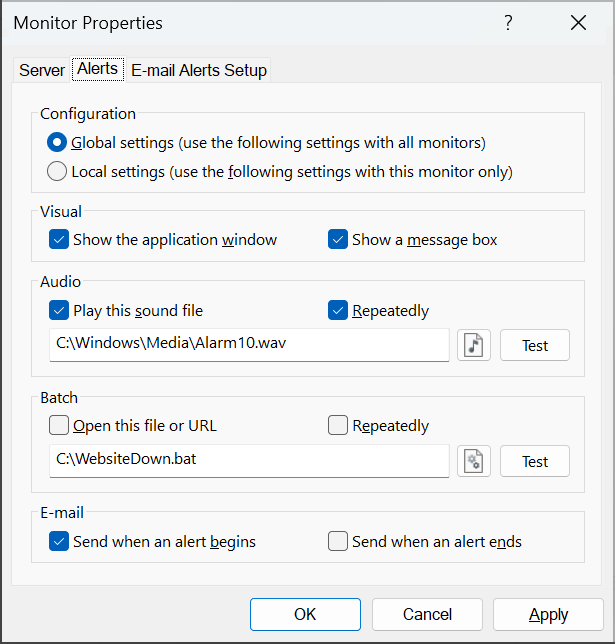Close the Monitor Properties dialog
Viewport: 615px width, 644px height.
578,23
